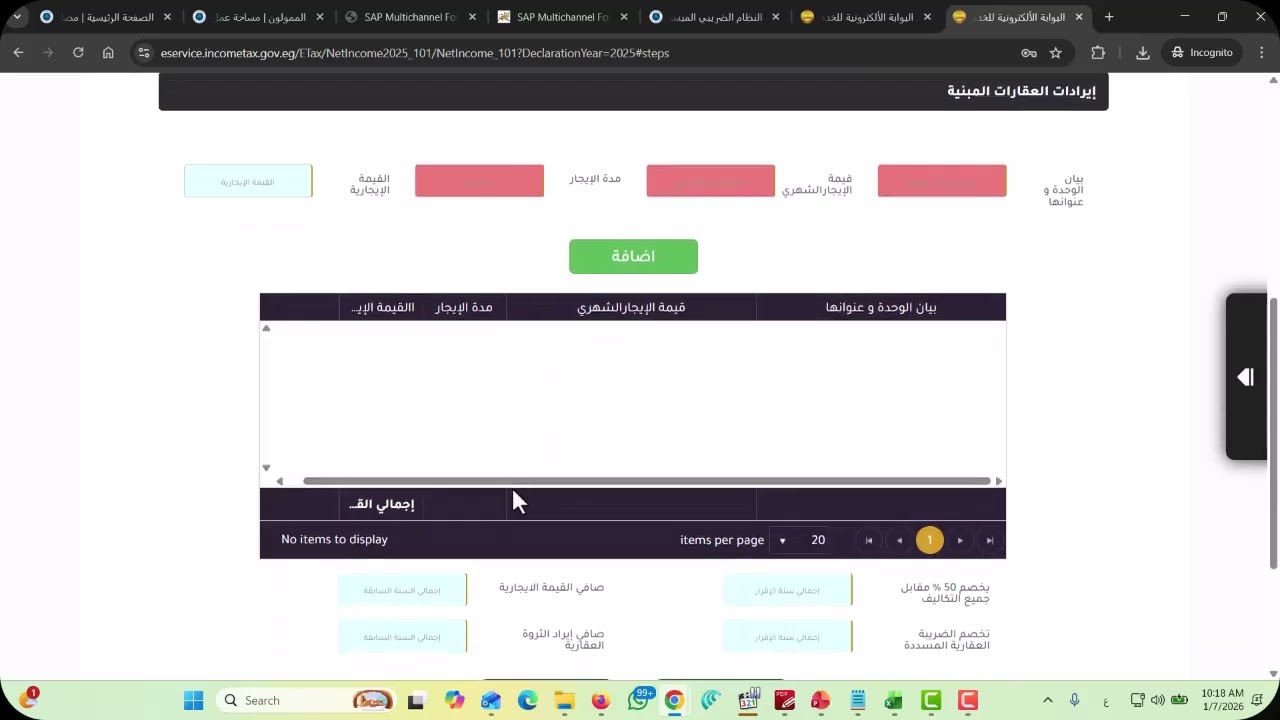Bookmark this page with the star
The height and width of the screenshot is (720, 1280).
click(x=1055, y=53)
